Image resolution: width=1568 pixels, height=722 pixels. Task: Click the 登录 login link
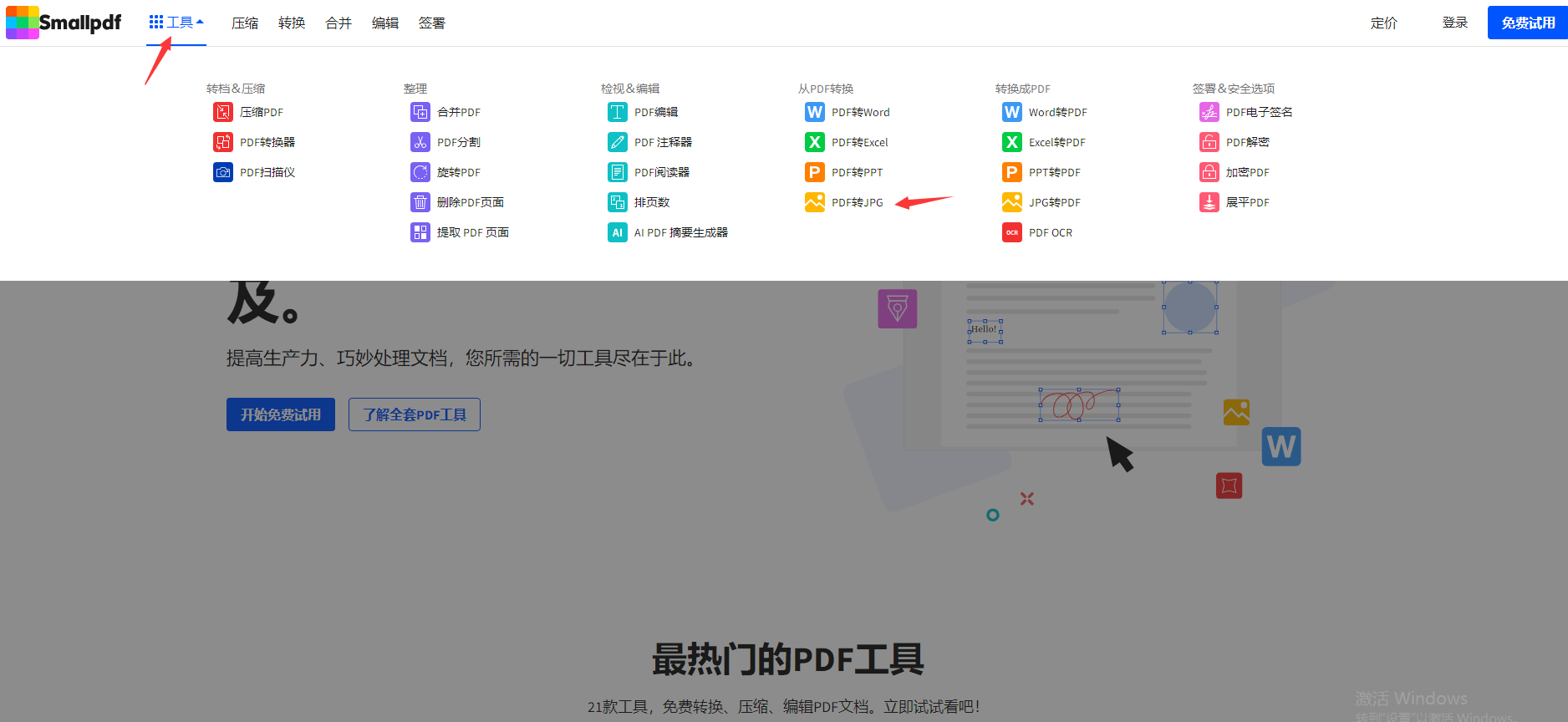point(1455,23)
